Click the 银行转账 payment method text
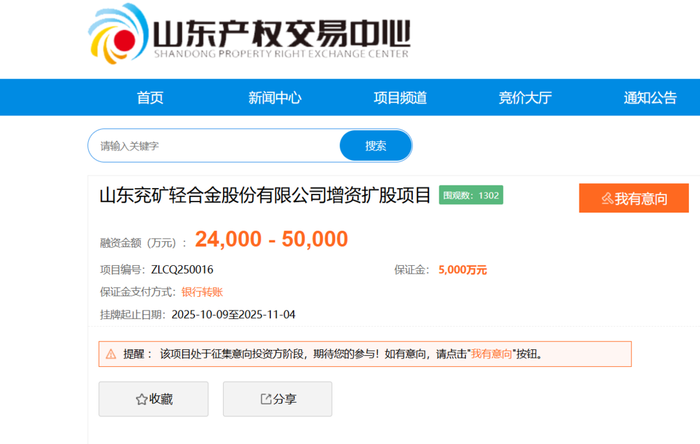The image size is (700, 444). pos(202,292)
